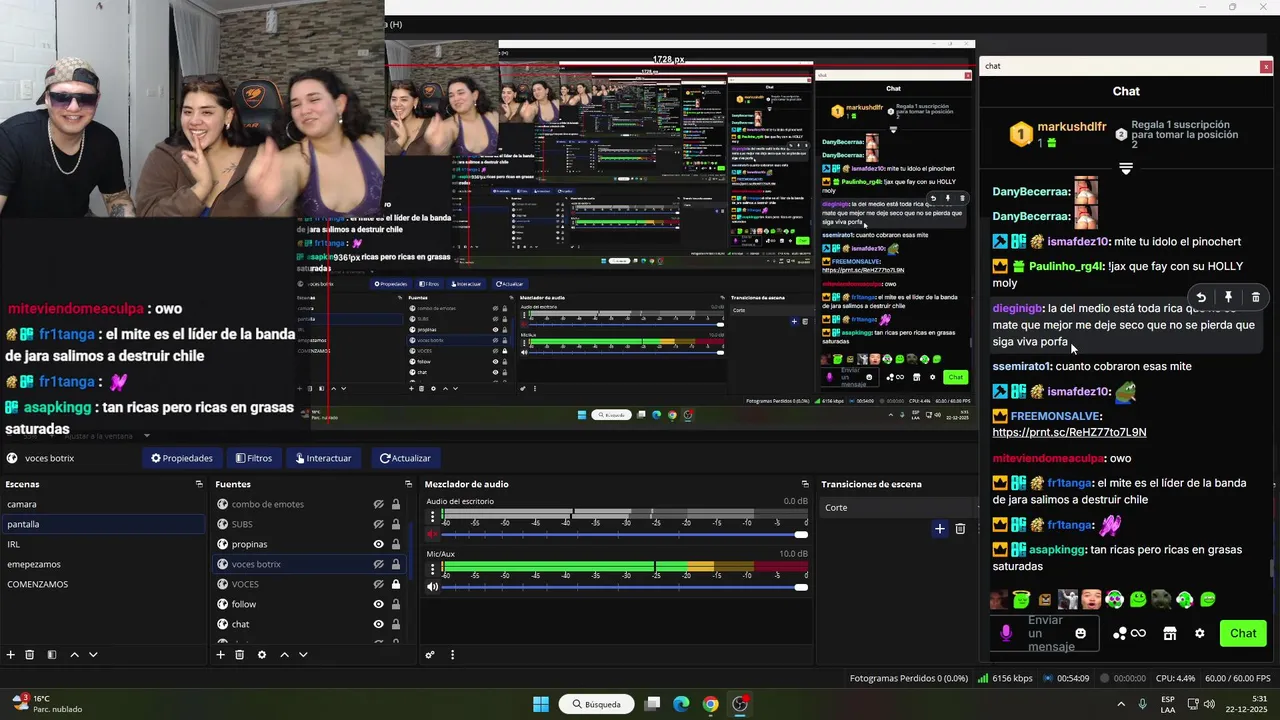Image resolution: width=1280 pixels, height=720 pixels.
Task: Click the Propiedades button
Action: (x=182, y=458)
